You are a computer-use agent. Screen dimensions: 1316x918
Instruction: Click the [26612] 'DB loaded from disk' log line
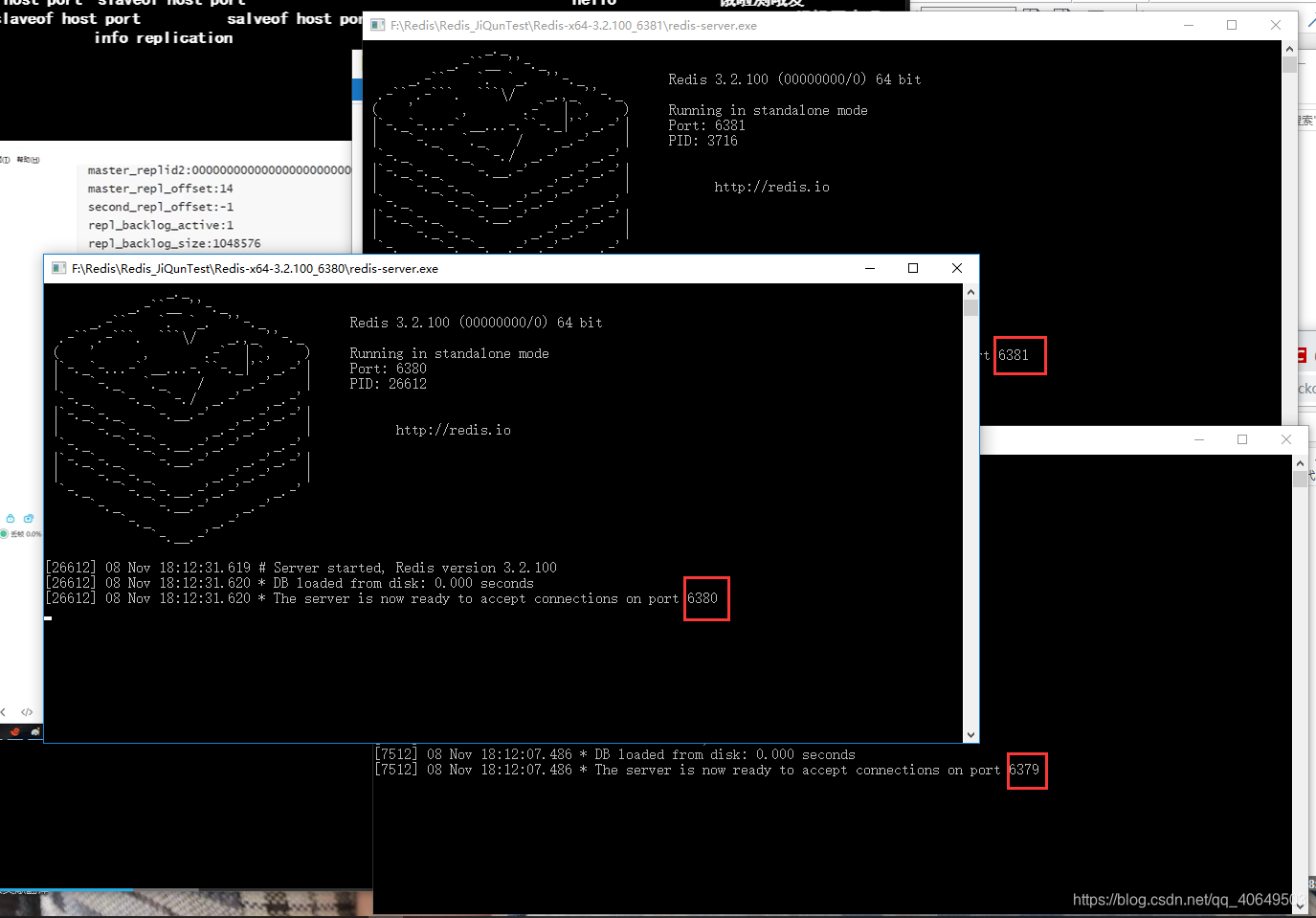[290, 583]
